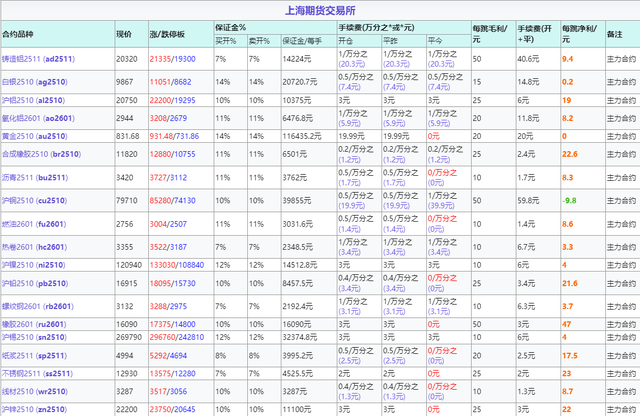
Task: Select price 4994 in the sp2511 row
Action: click(125, 356)
